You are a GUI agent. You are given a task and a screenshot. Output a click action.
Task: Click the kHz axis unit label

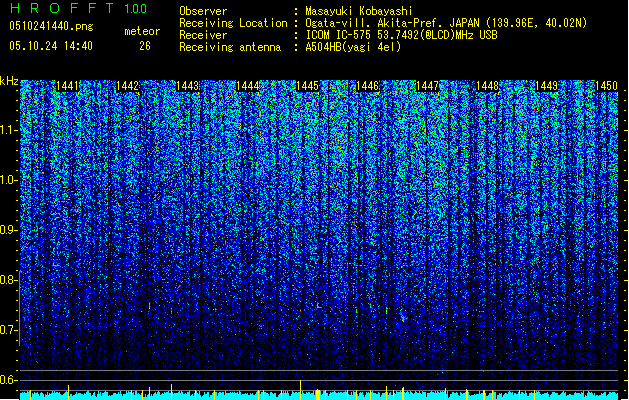tap(9, 81)
